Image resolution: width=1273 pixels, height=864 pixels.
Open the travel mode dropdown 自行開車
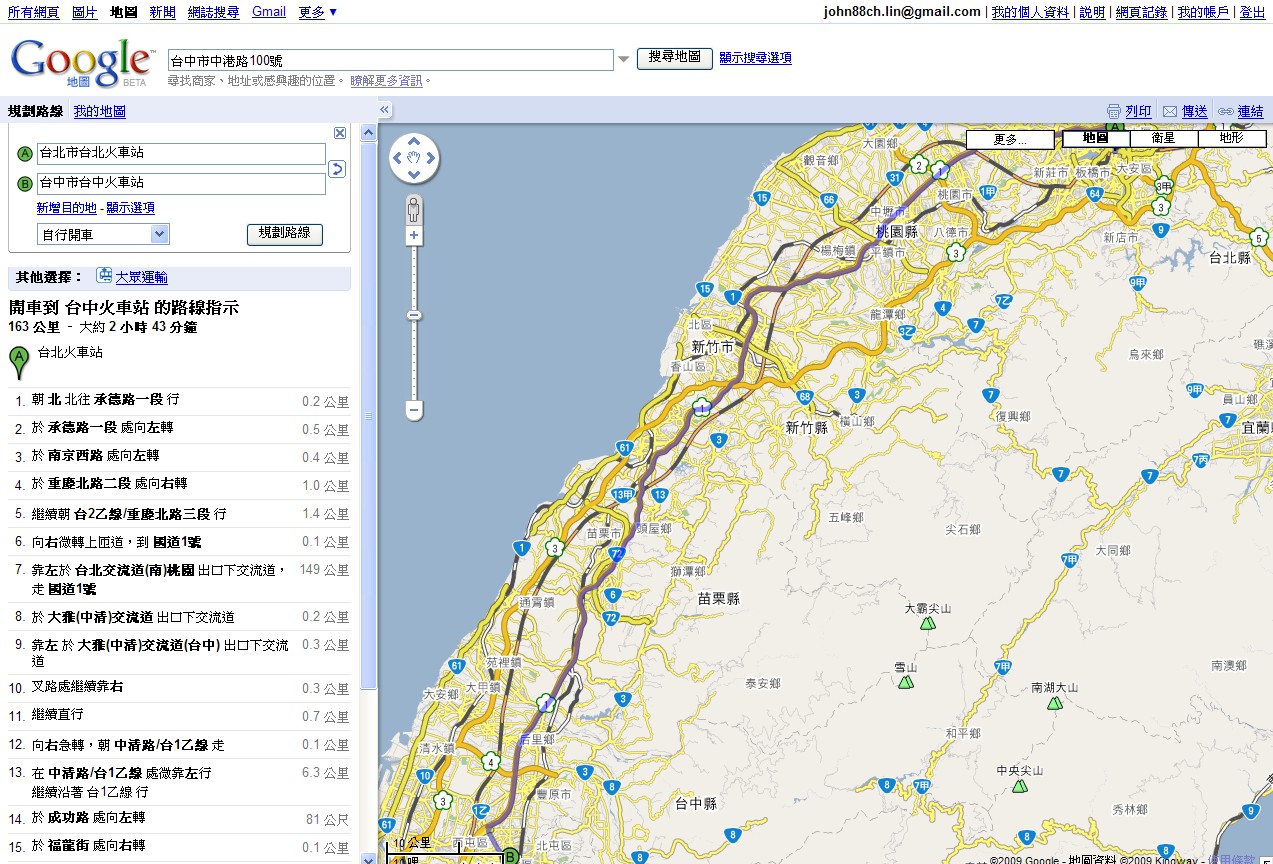[103, 234]
